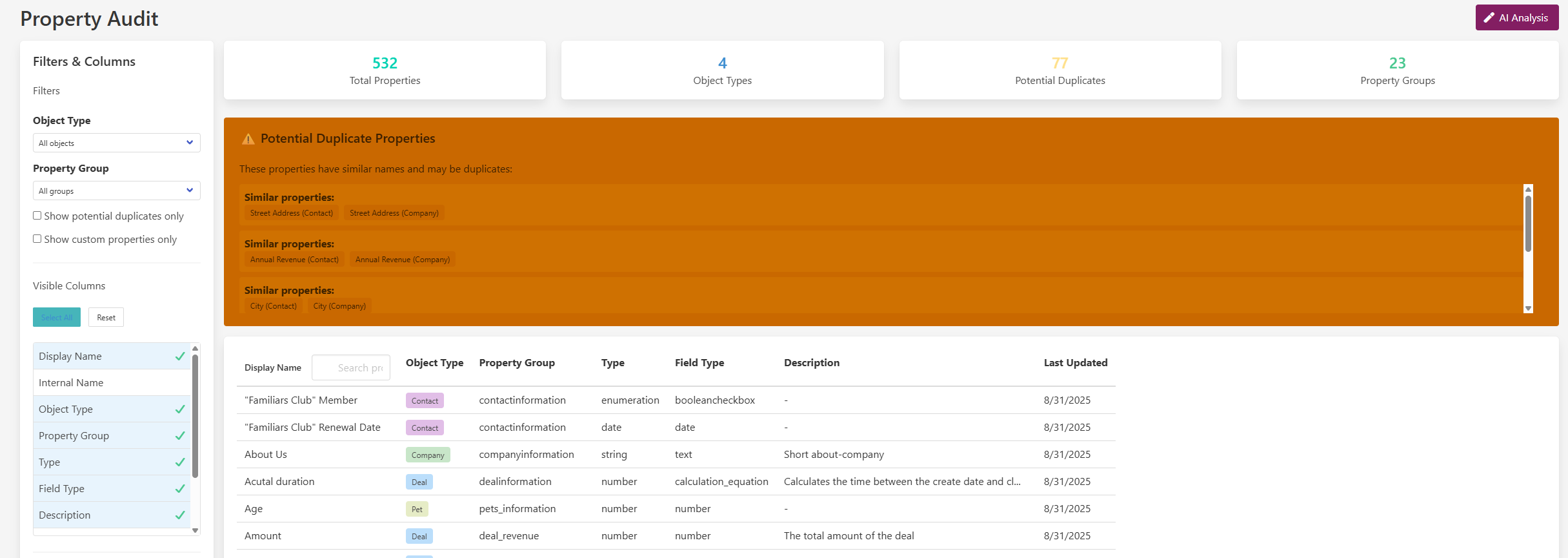1568x558 pixels.
Task: Click the Object Type table column header
Action: pos(434,363)
